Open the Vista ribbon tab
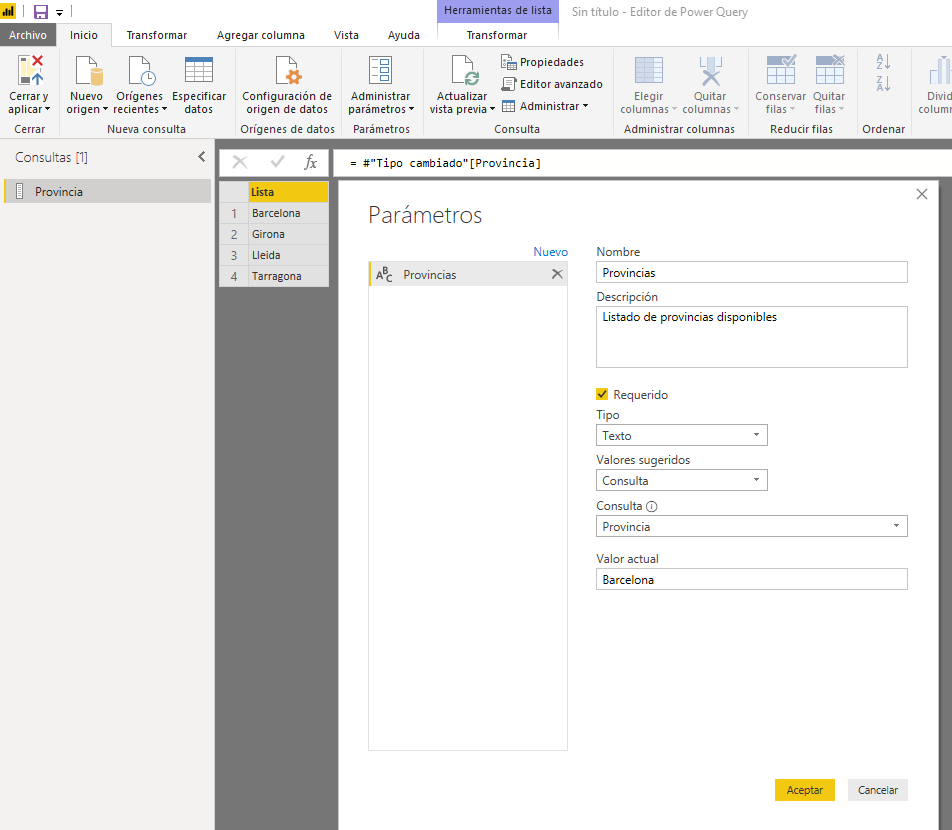This screenshot has height=830, width=952. pyautogui.click(x=346, y=35)
